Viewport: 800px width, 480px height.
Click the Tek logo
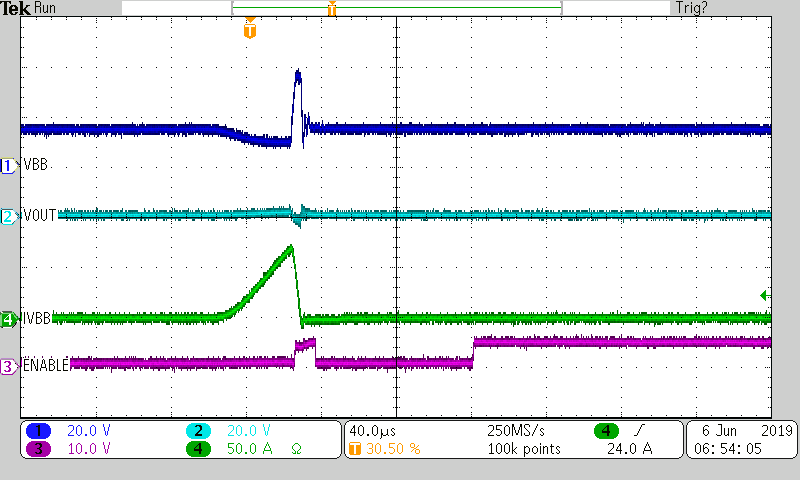[15, 8]
